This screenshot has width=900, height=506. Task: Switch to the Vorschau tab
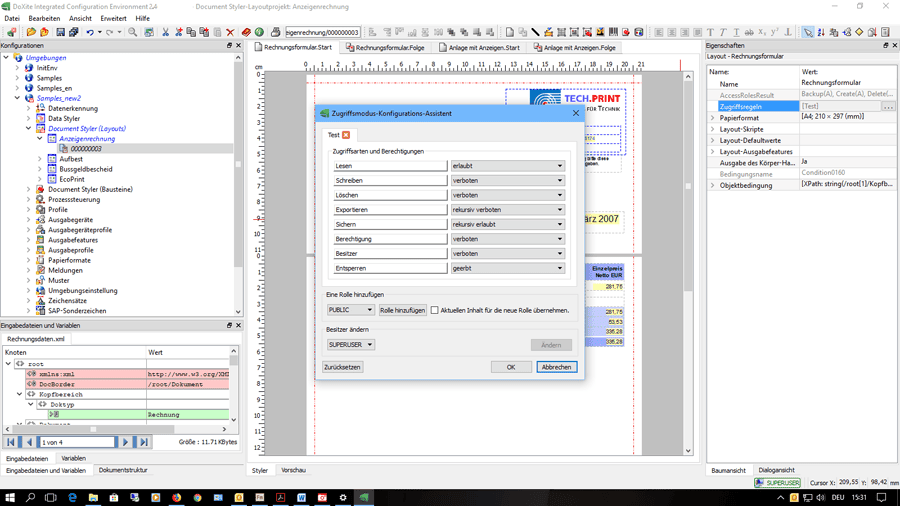[293, 470]
